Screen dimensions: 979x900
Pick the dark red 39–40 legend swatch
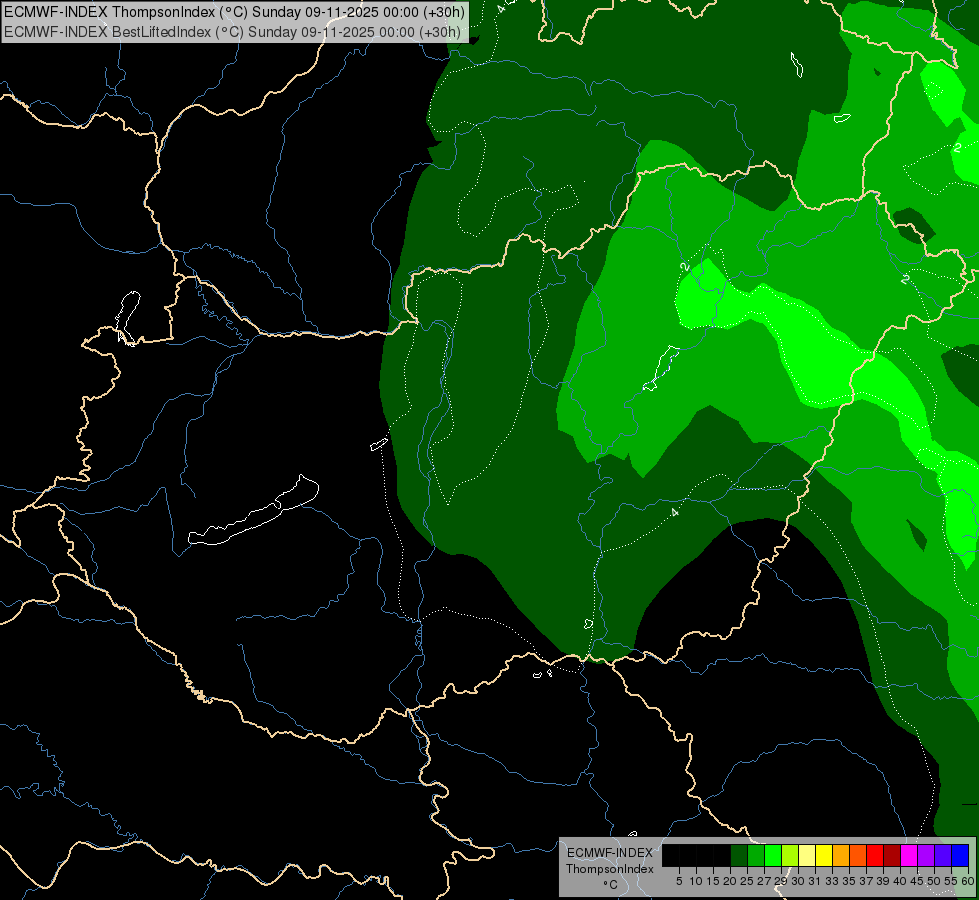click(x=892, y=855)
